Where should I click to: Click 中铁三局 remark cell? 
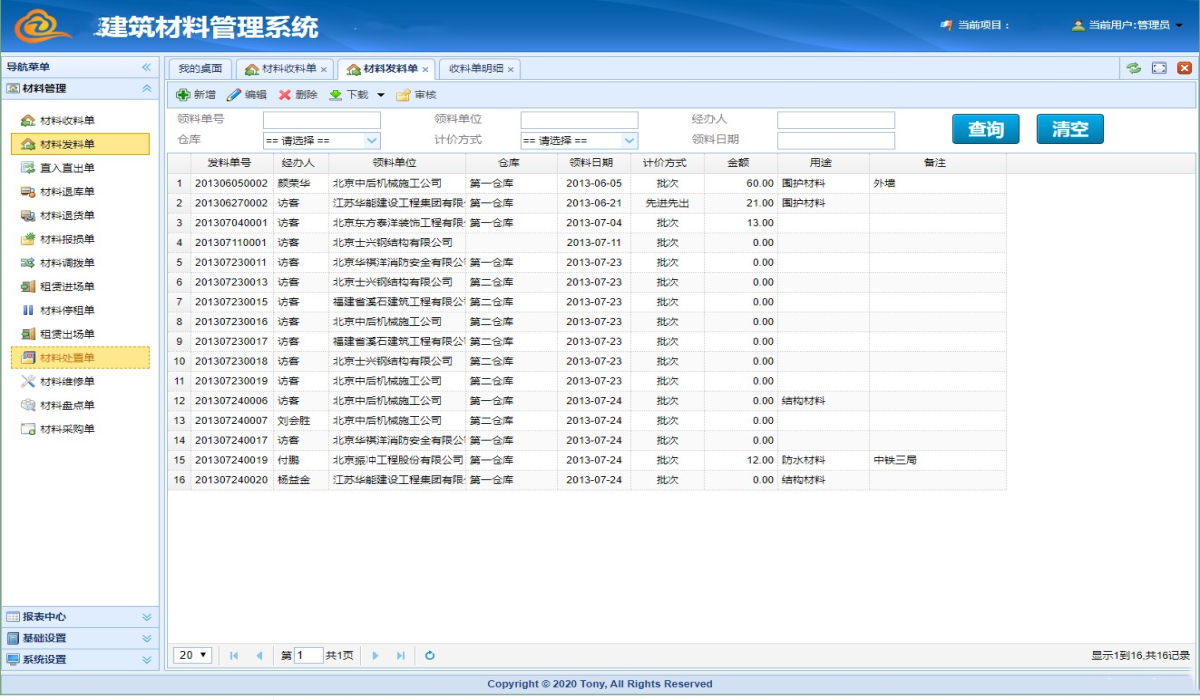(x=937, y=460)
